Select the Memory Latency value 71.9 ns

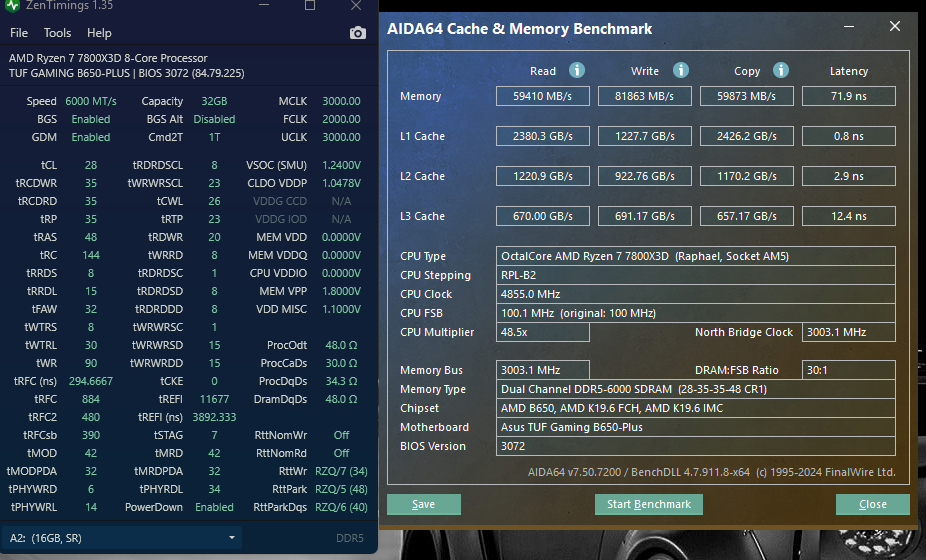(849, 96)
